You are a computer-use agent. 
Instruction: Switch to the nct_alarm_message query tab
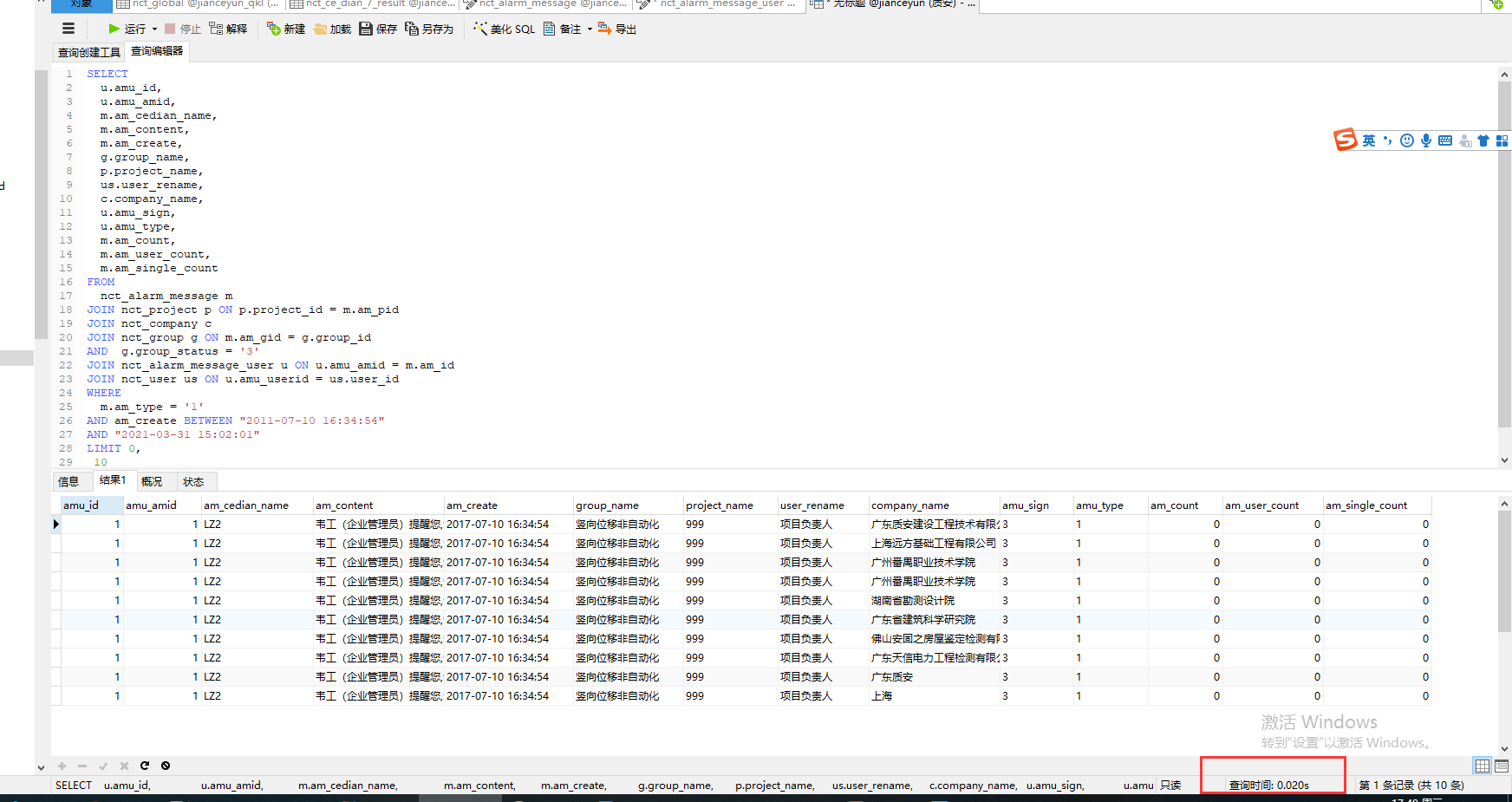(x=546, y=3)
